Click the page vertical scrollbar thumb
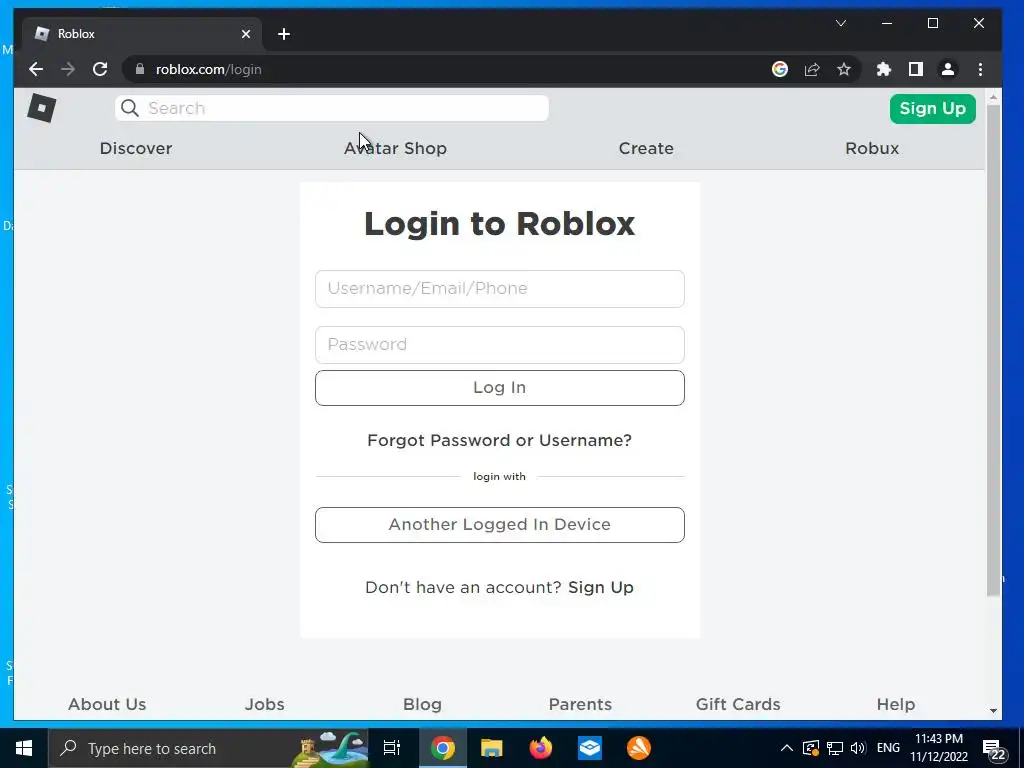This screenshot has height=768, width=1024. click(x=993, y=350)
